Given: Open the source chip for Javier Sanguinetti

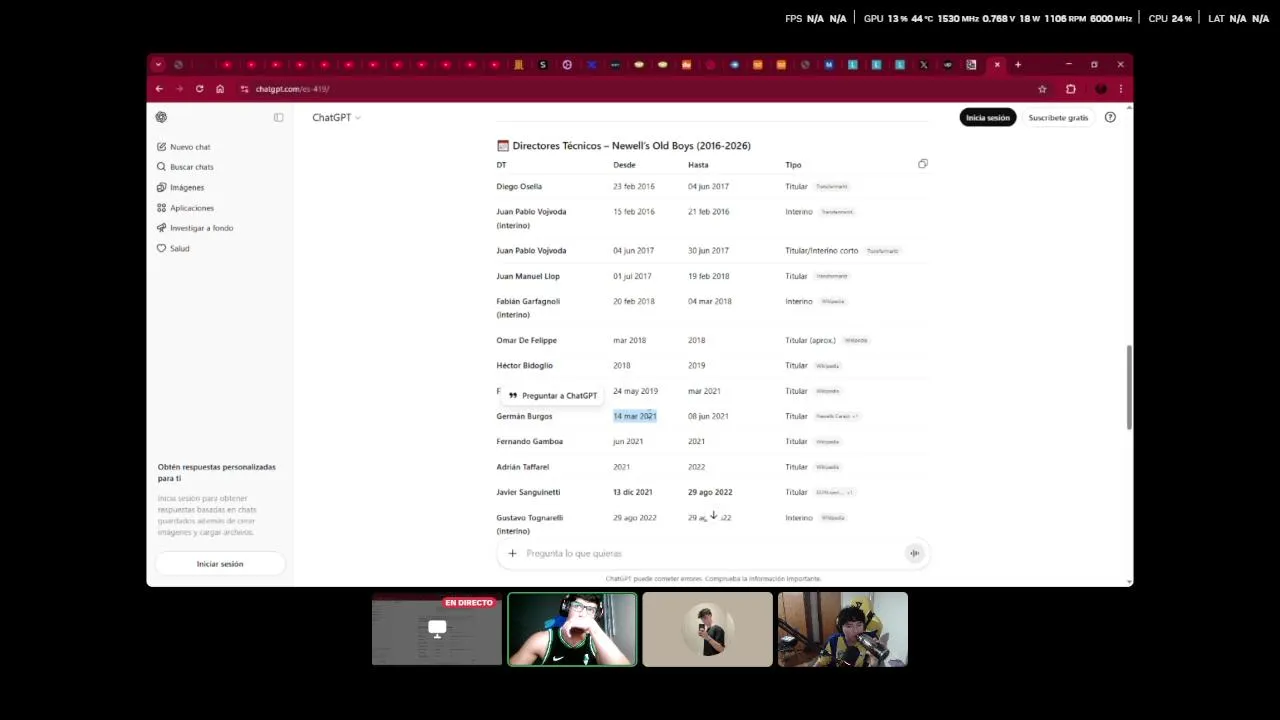Looking at the screenshot, I should coord(834,493).
